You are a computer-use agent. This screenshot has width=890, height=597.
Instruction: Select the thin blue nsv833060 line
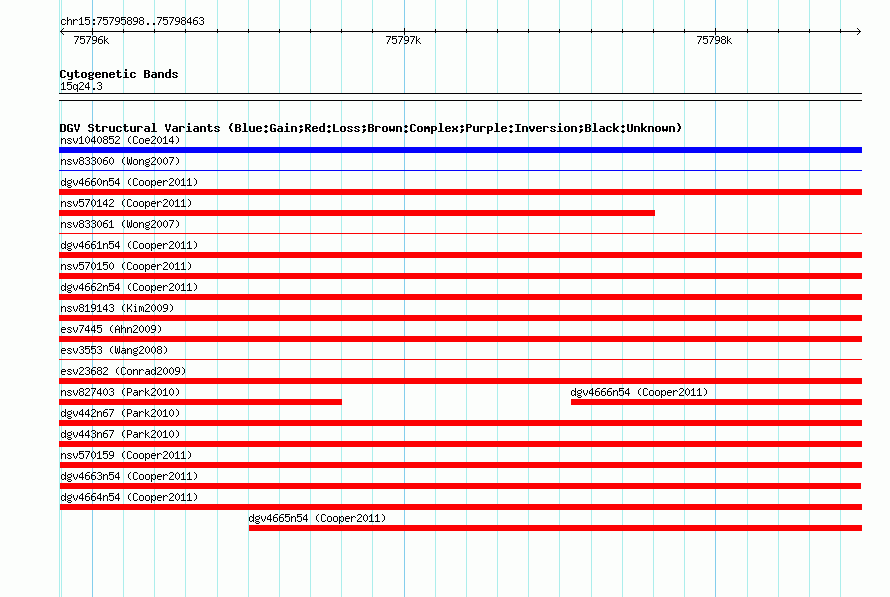(460, 170)
